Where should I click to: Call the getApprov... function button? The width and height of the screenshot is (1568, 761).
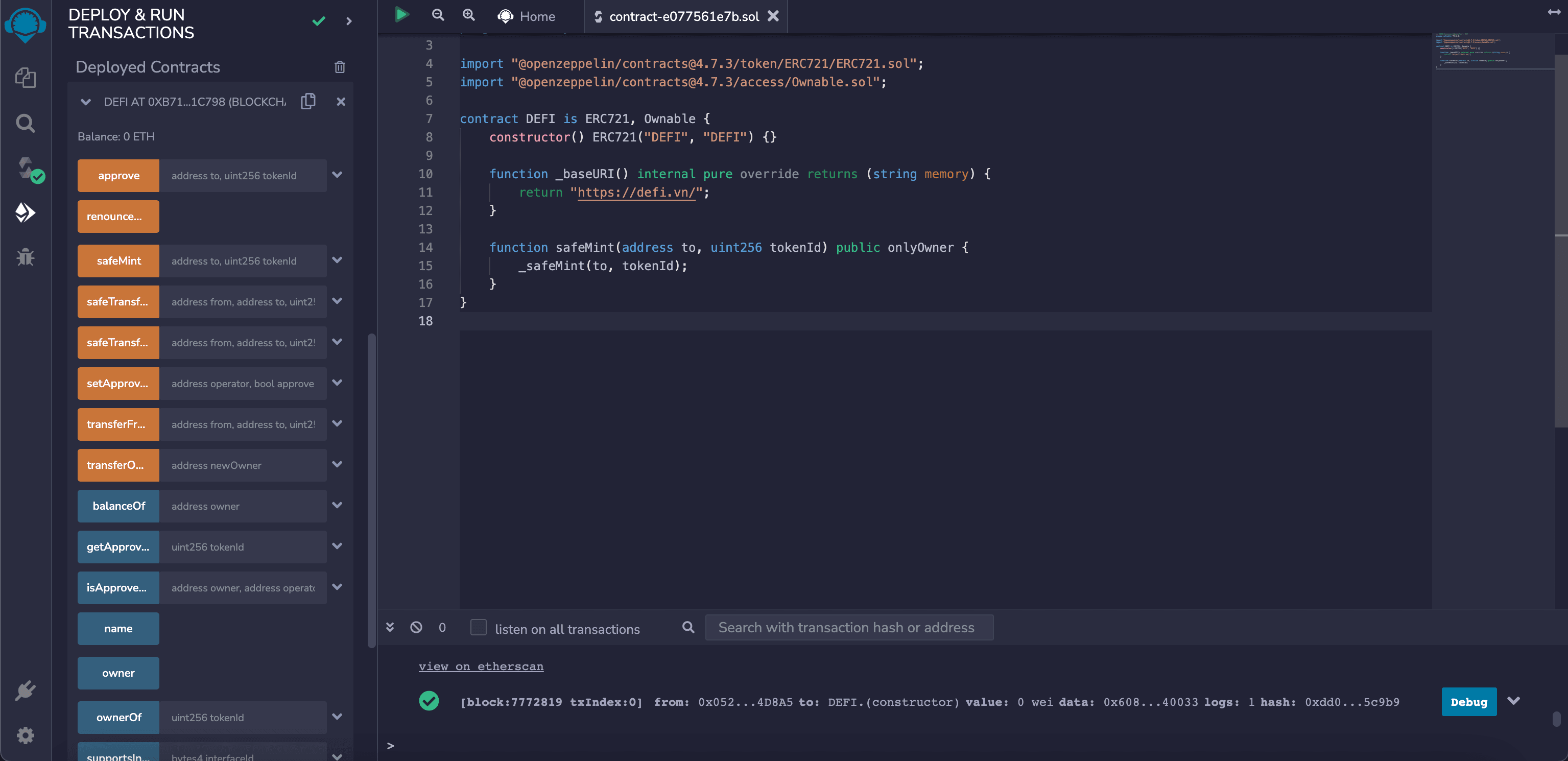[x=118, y=546]
